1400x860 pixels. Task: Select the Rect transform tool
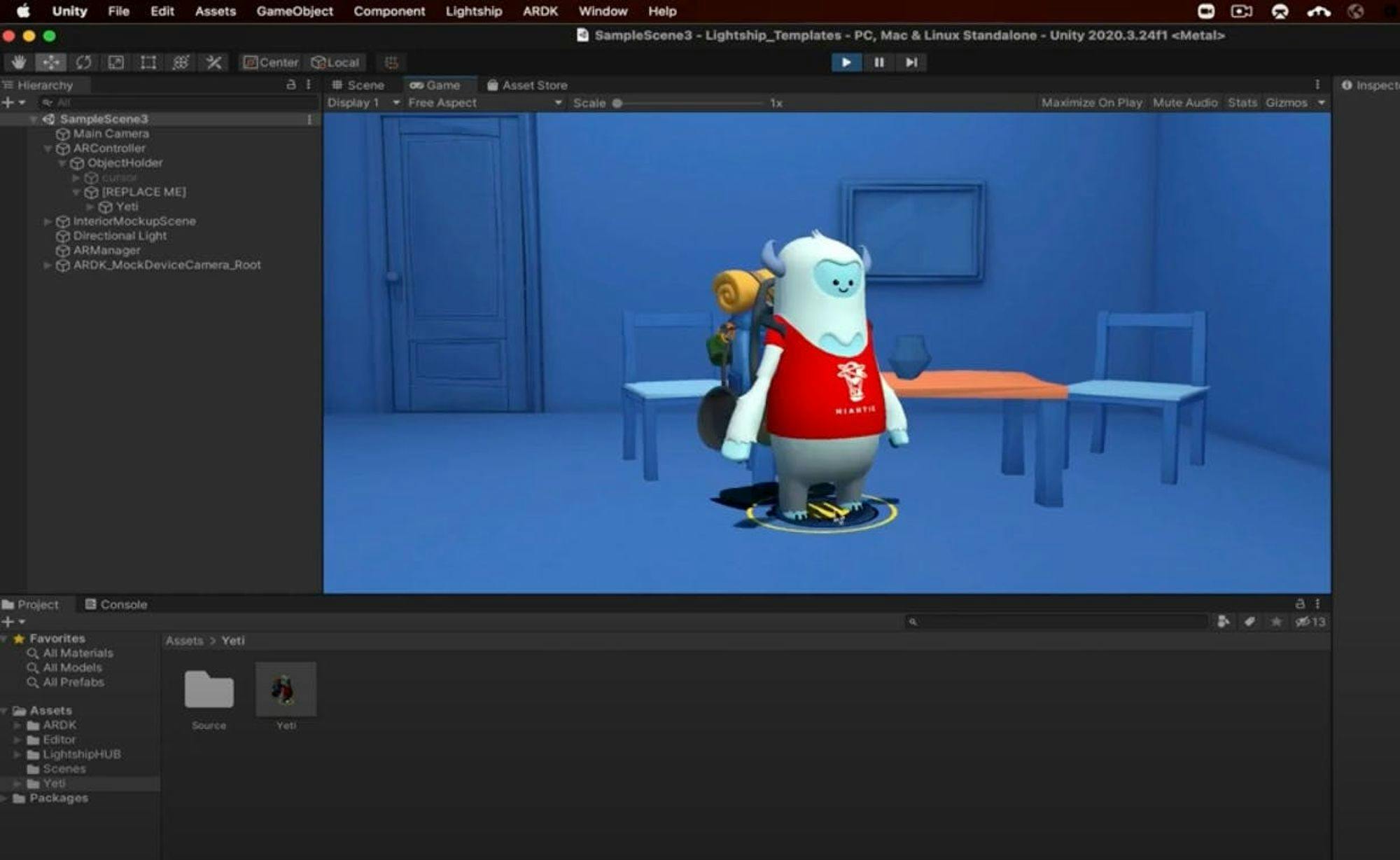[148, 62]
